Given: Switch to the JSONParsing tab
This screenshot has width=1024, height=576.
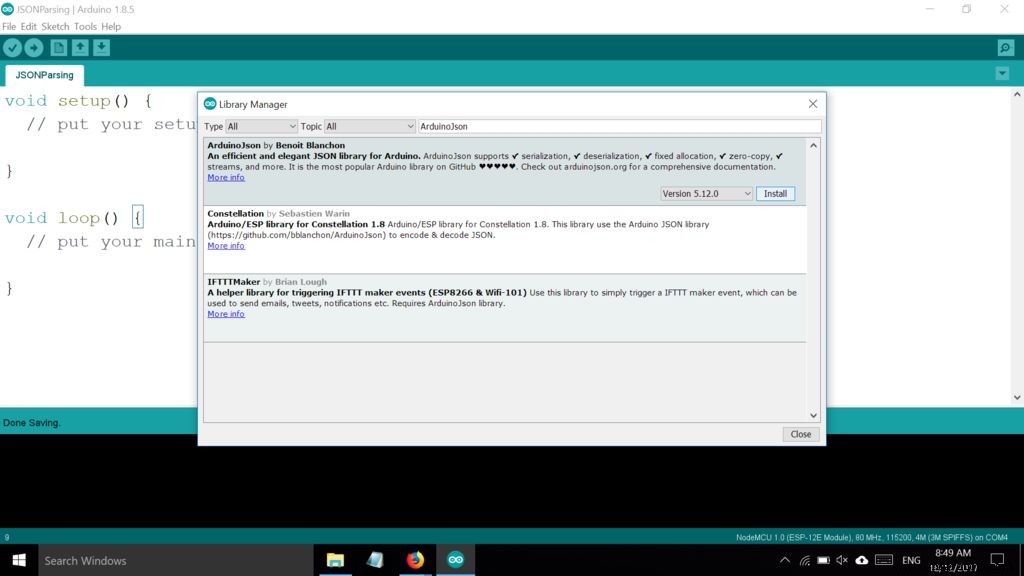Looking at the screenshot, I should 44,74.
